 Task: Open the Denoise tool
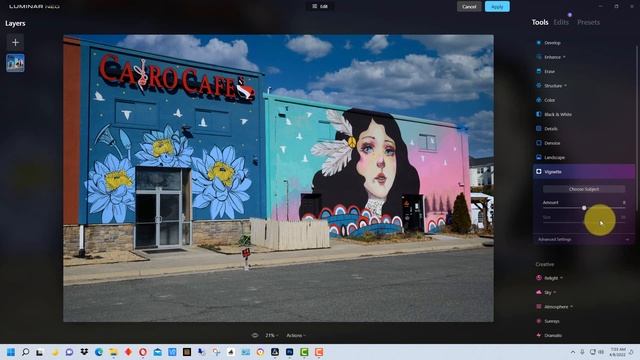coord(552,143)
